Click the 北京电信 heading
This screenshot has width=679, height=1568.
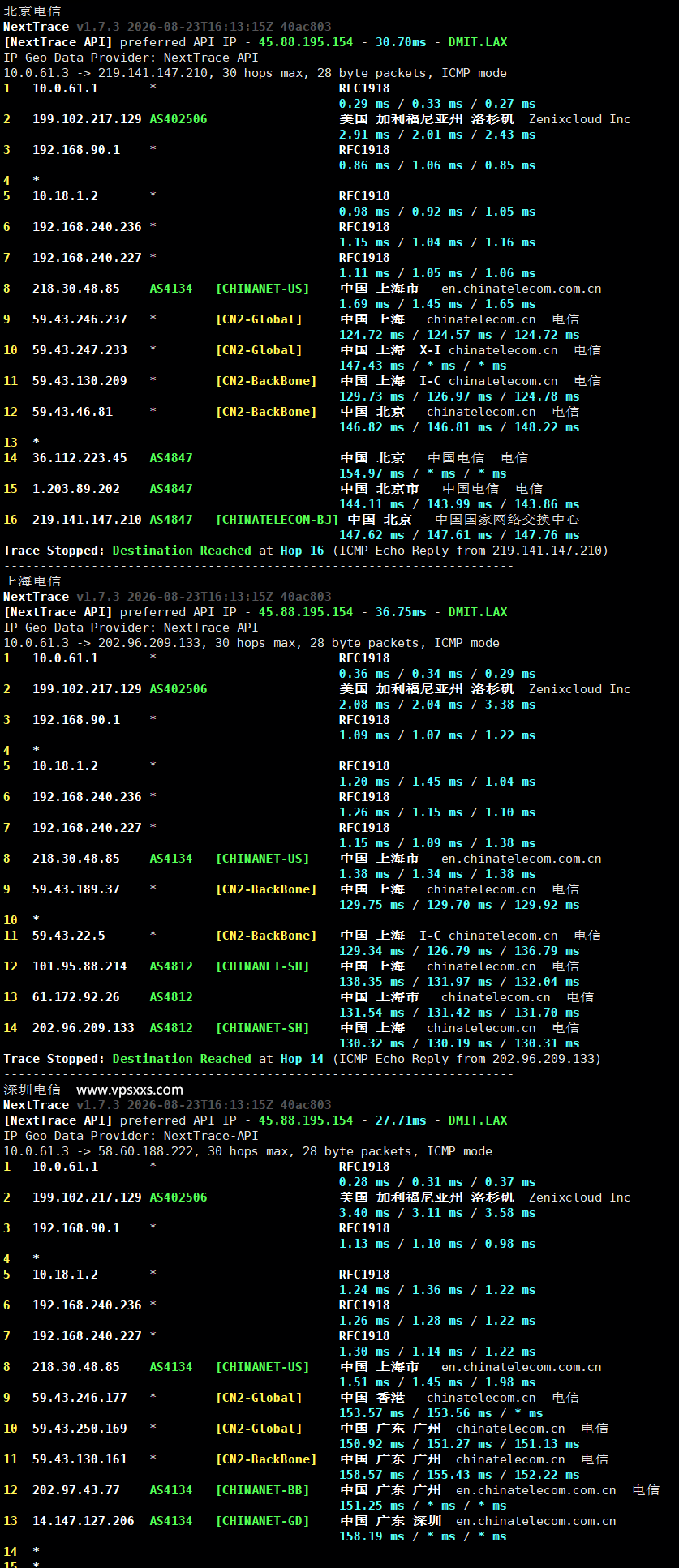point(32,11)
